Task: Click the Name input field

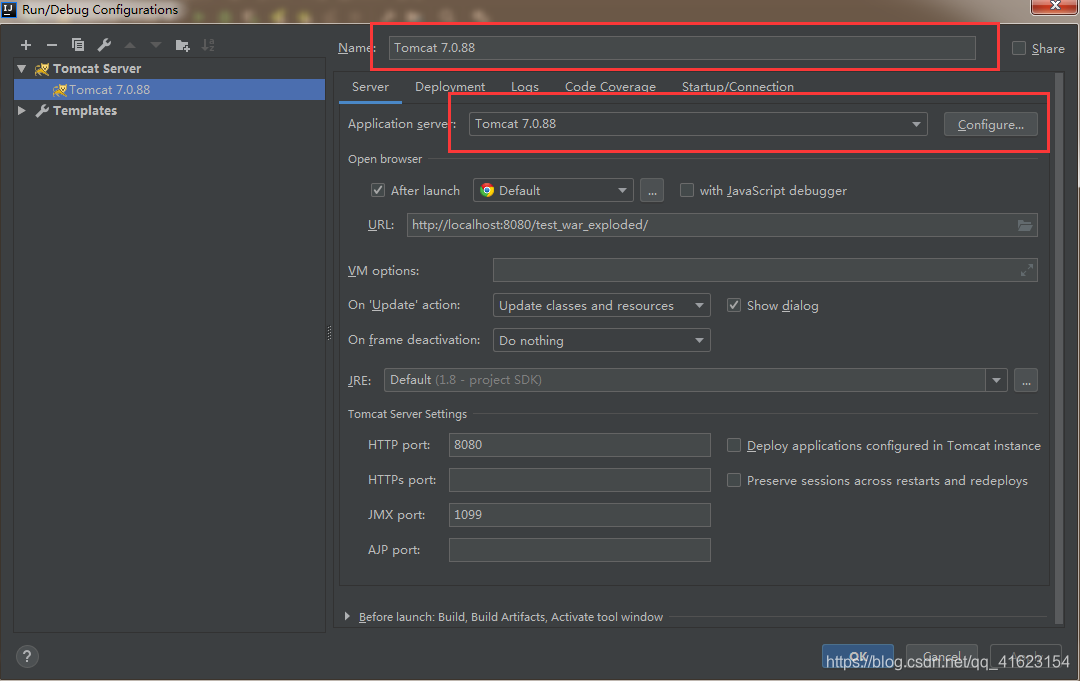Action: coord(682,48)
